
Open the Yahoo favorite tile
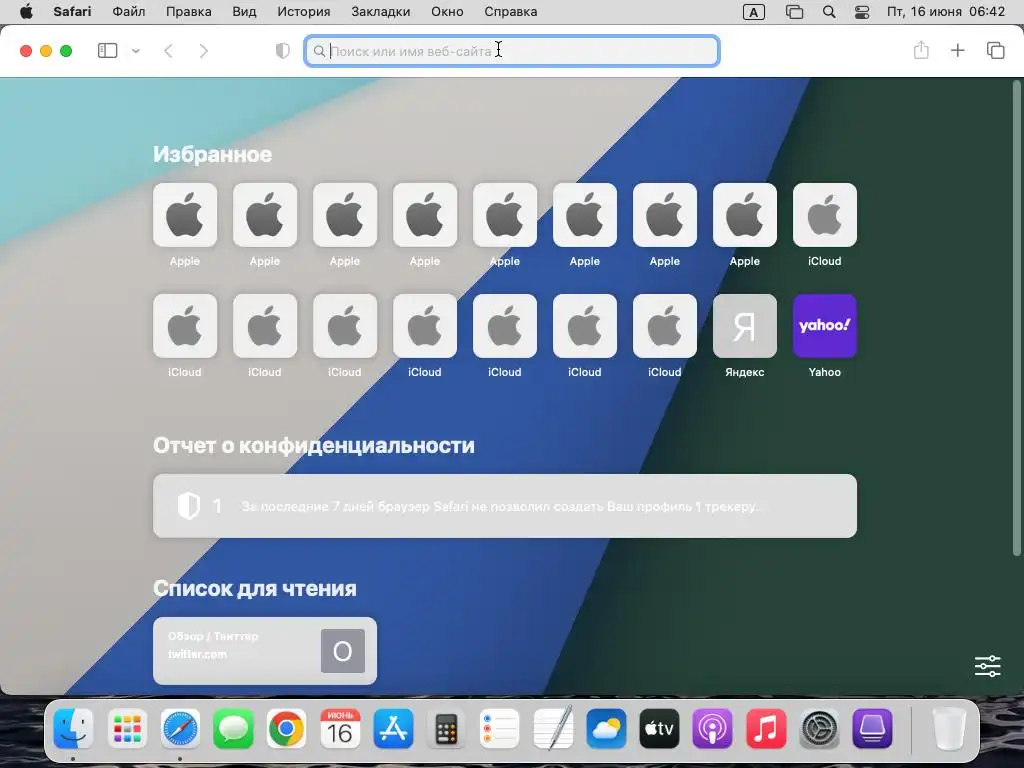[825, 326]
